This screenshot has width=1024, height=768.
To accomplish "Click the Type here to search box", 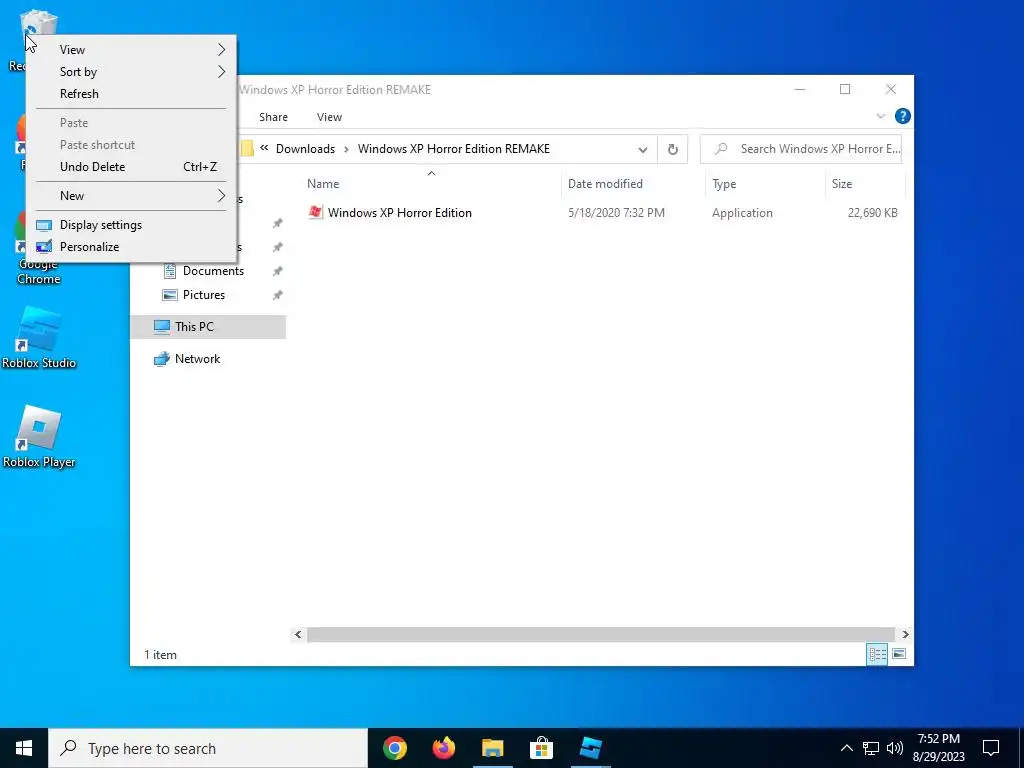I will (x=208, y=748).
